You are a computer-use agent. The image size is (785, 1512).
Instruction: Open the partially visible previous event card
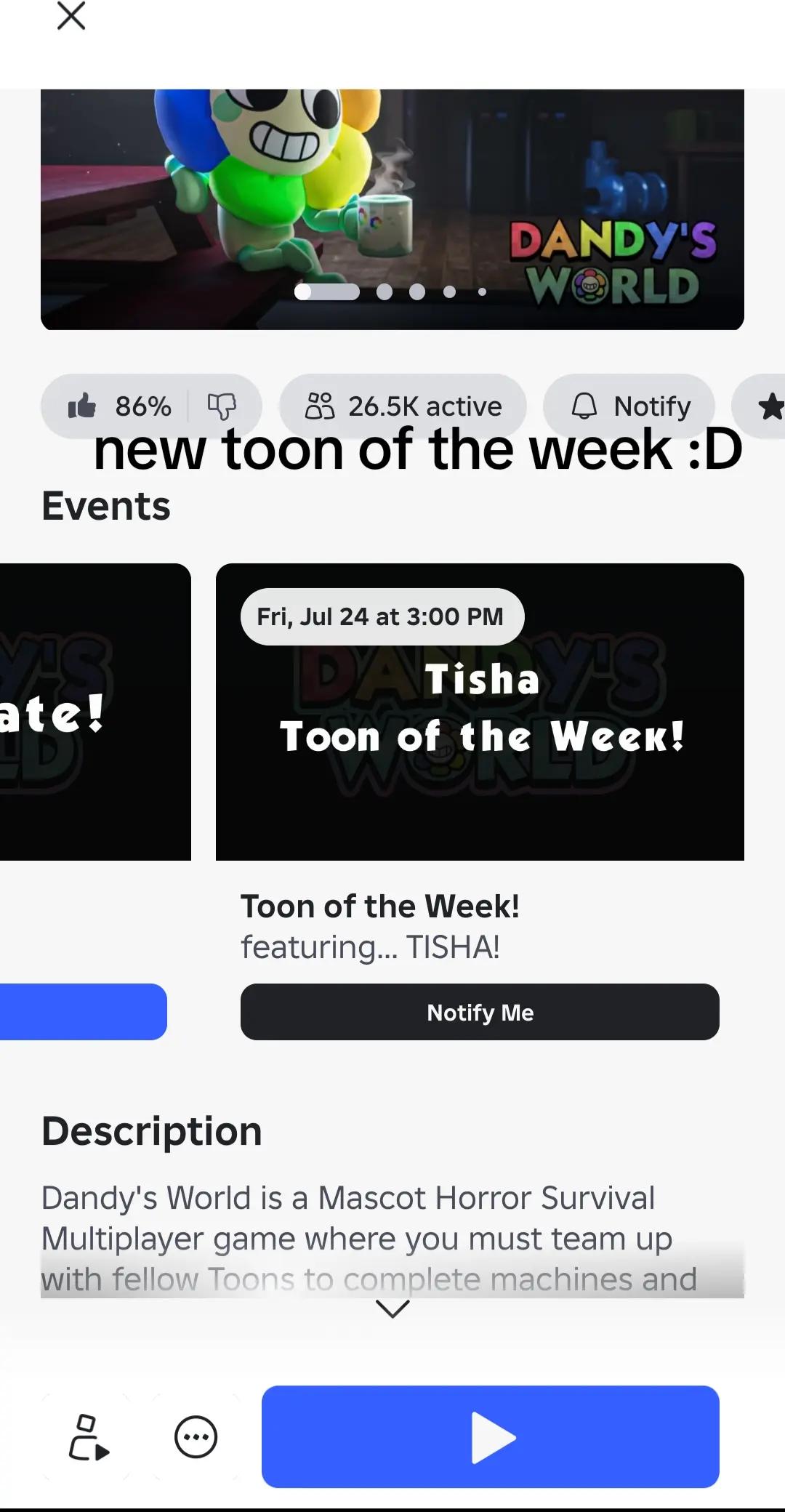pyautogui.click(x=95, y=712)
